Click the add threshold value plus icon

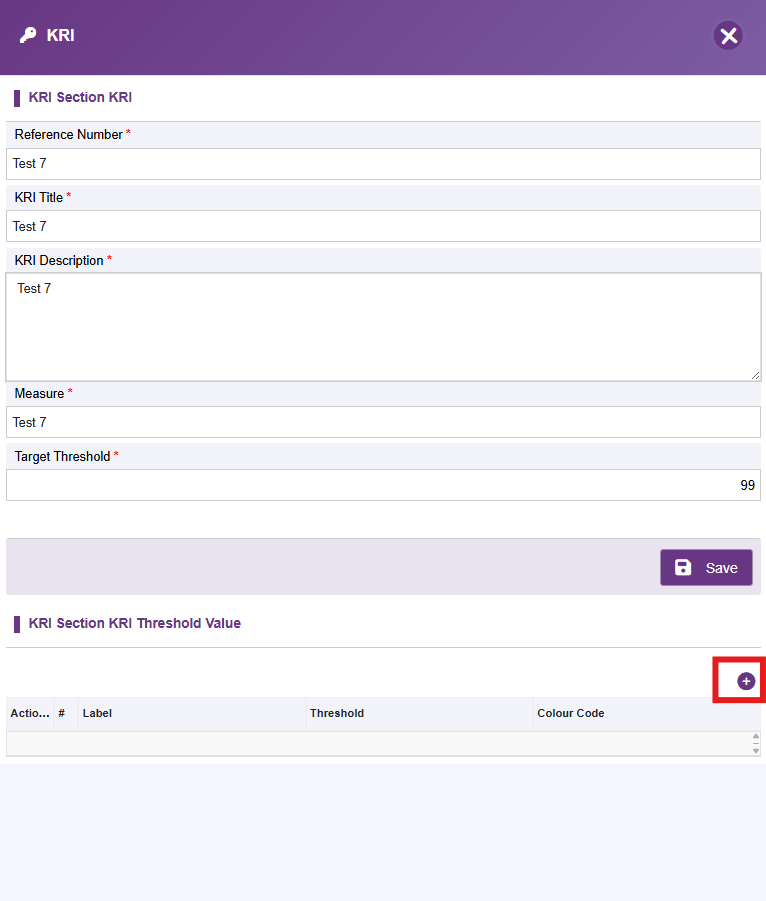(x=746, y=681)
